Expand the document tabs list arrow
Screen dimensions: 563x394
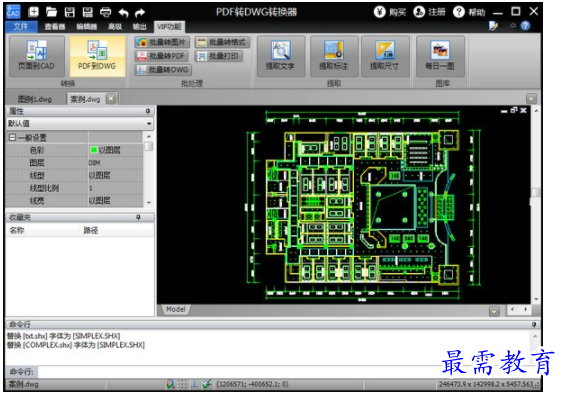[531, 98]
